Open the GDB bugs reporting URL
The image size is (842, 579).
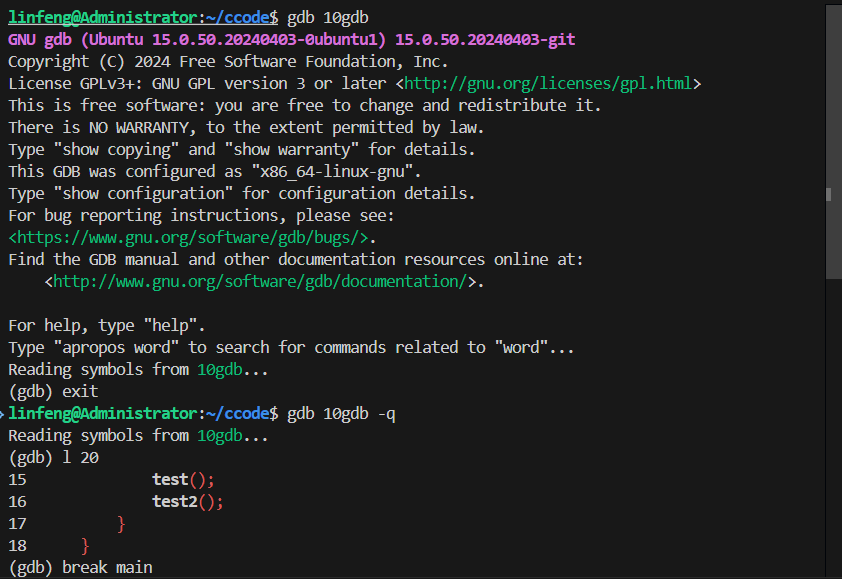coord(188,237)
